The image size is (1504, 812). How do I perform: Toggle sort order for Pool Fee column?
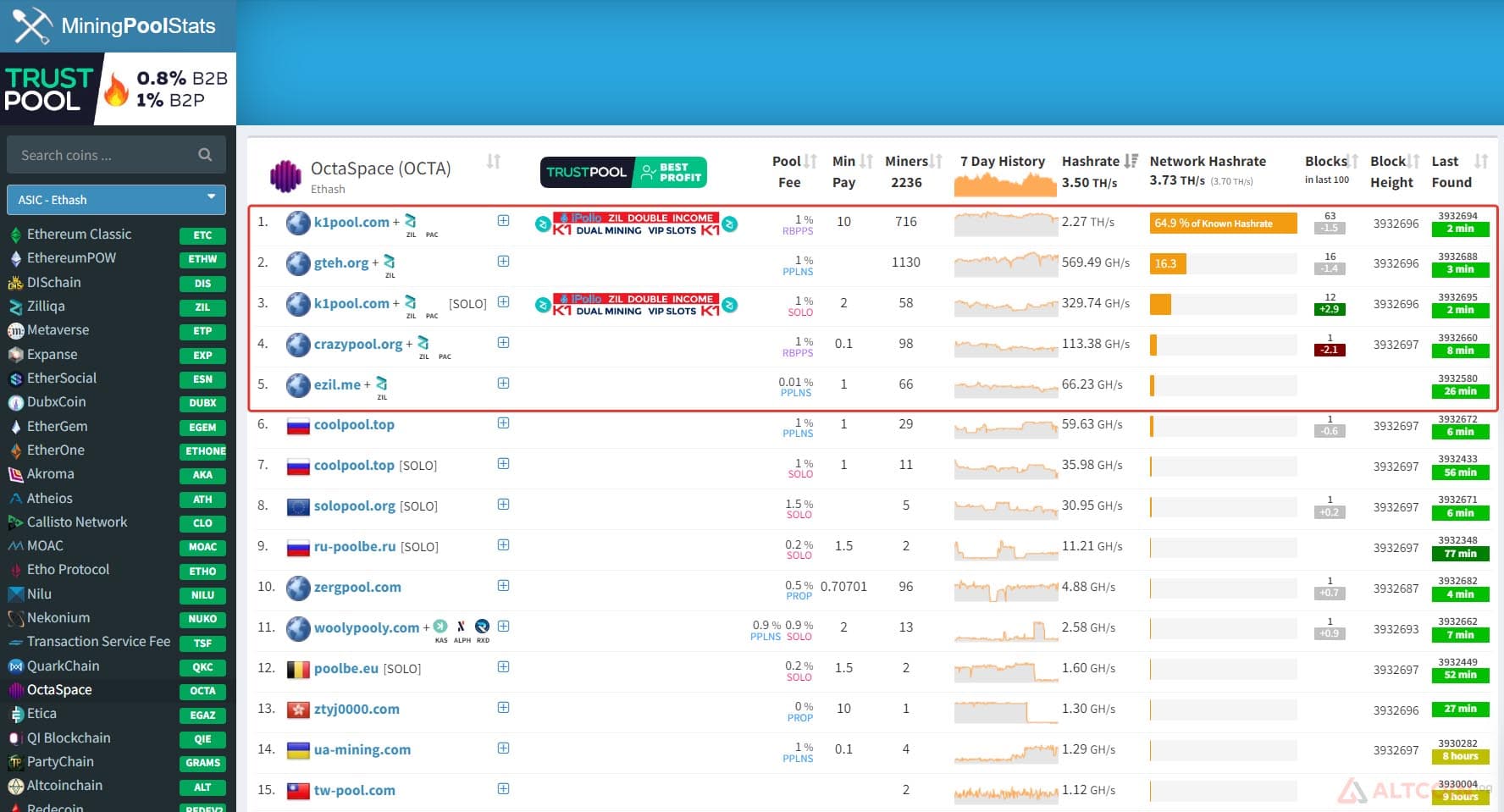click(x=810, y=161)
